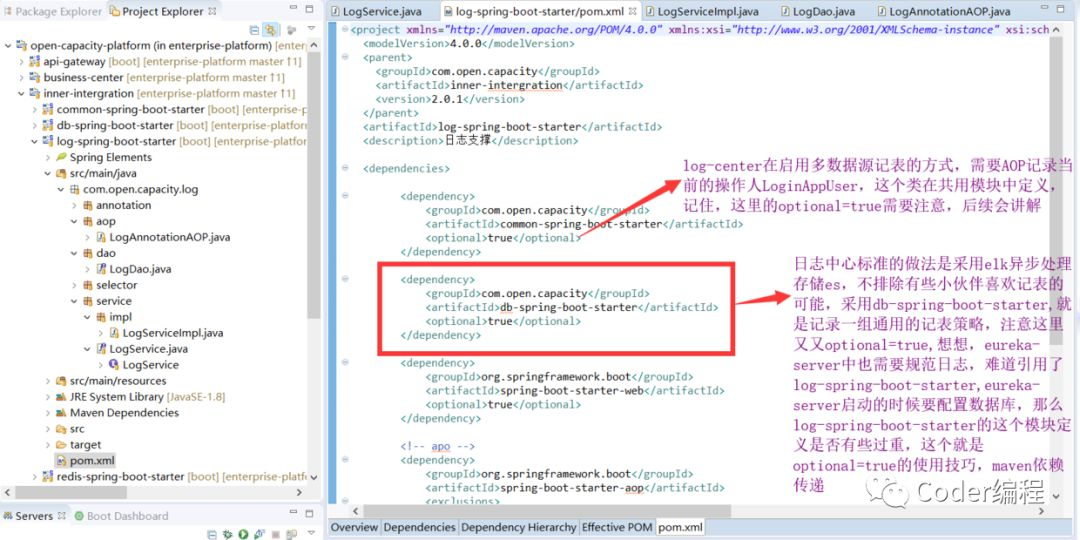
Task: Open the LogService.java editor tab
Action: (375, 12)
